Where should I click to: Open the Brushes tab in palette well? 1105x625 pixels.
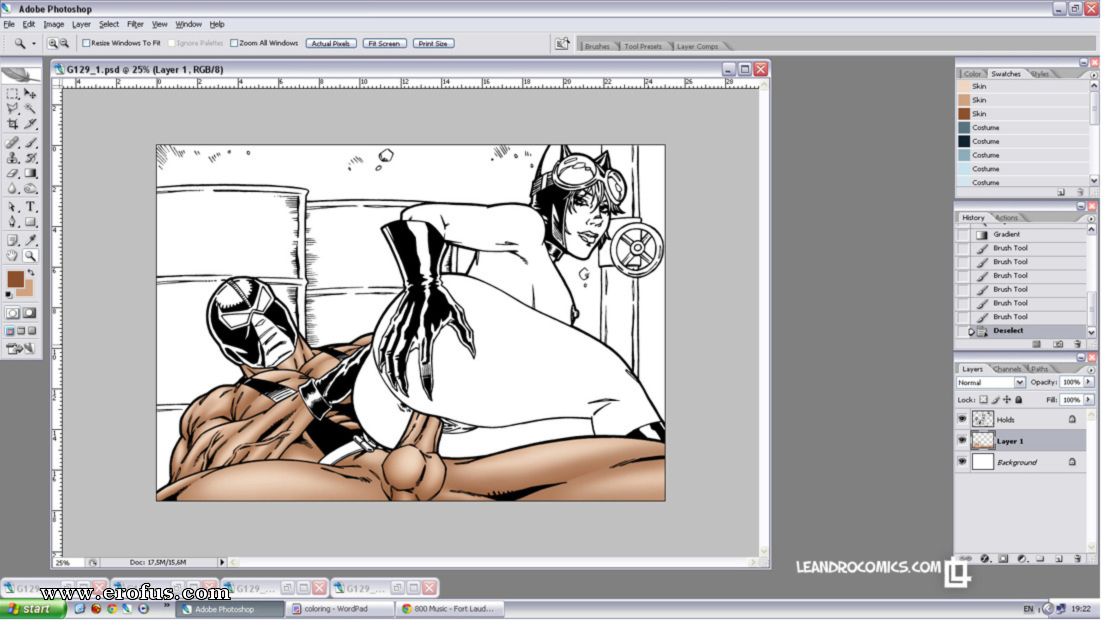point(597,47)
